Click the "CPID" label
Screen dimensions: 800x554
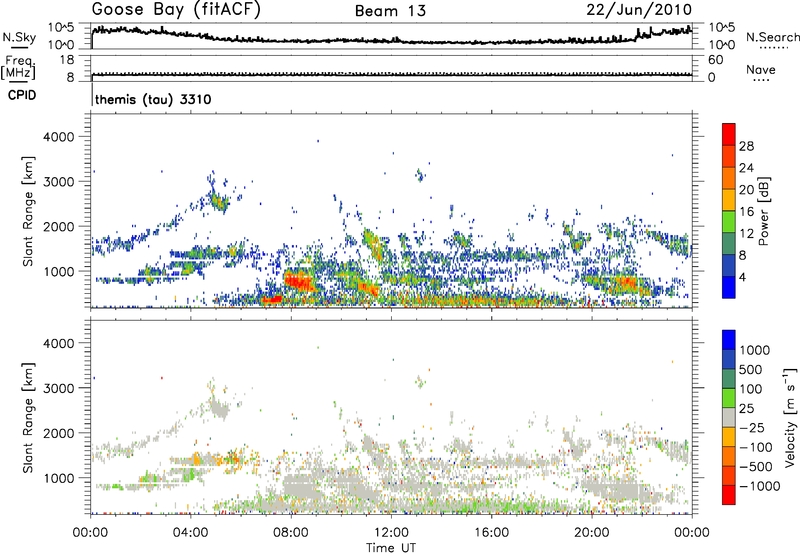point(22,95)
